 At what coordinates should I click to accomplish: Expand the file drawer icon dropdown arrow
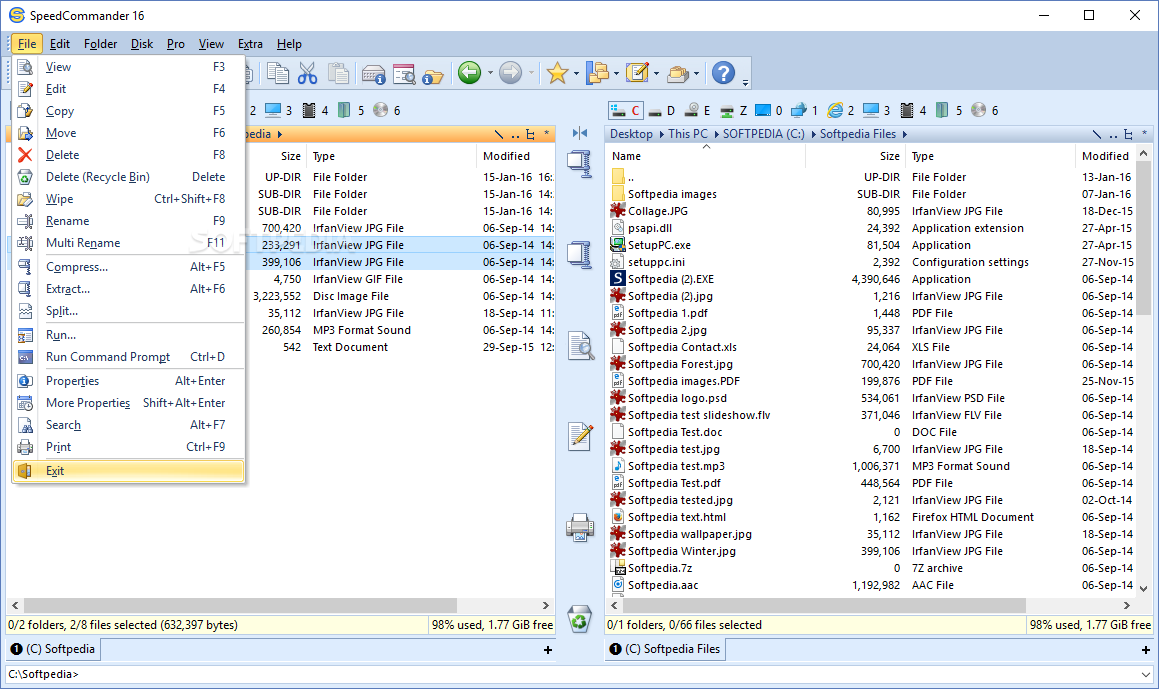696,73
